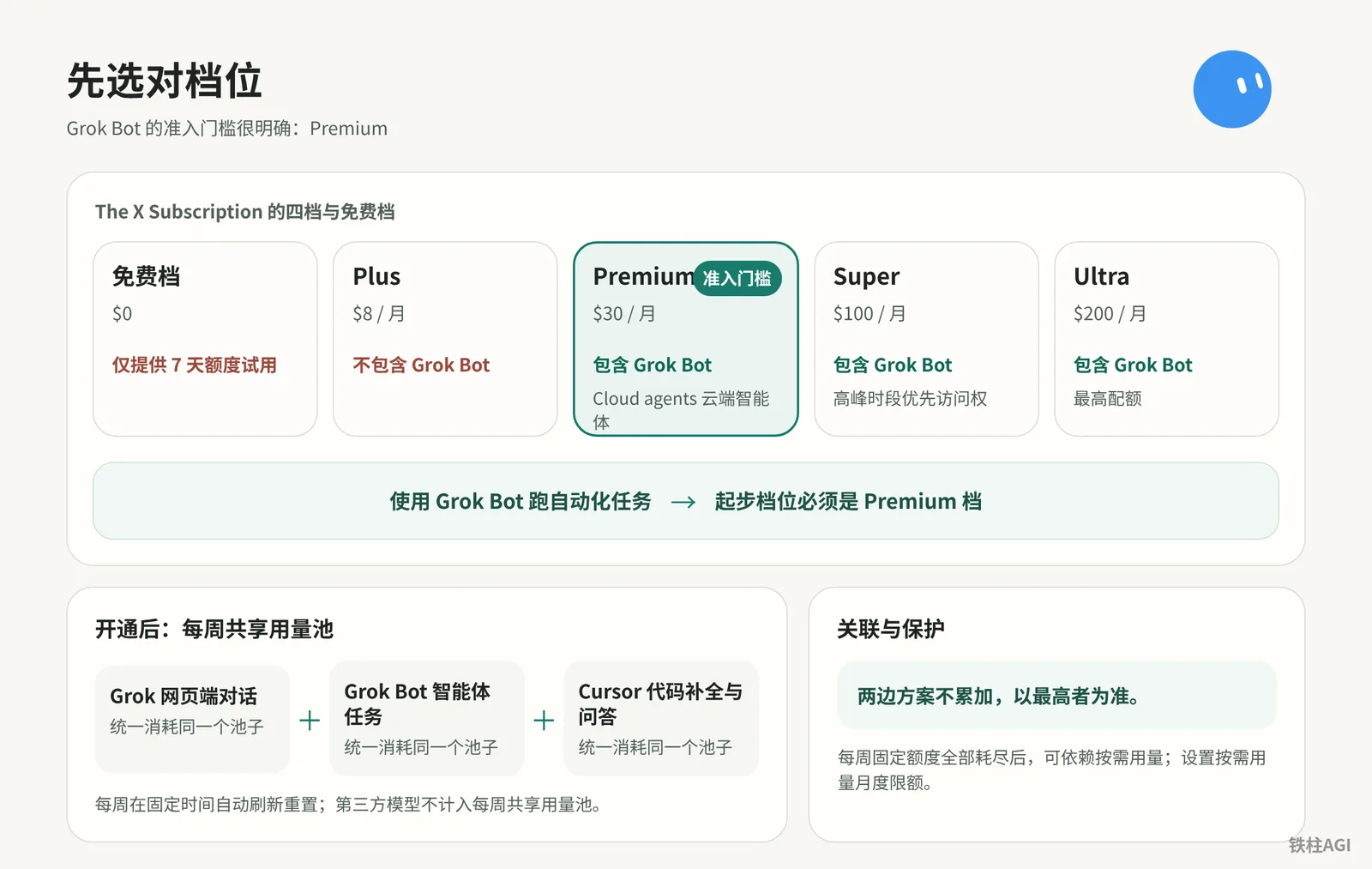Click the text "Cloud agents 云端智能体"
This screenshot has width=1372, height=869.
tap(681, 410)
